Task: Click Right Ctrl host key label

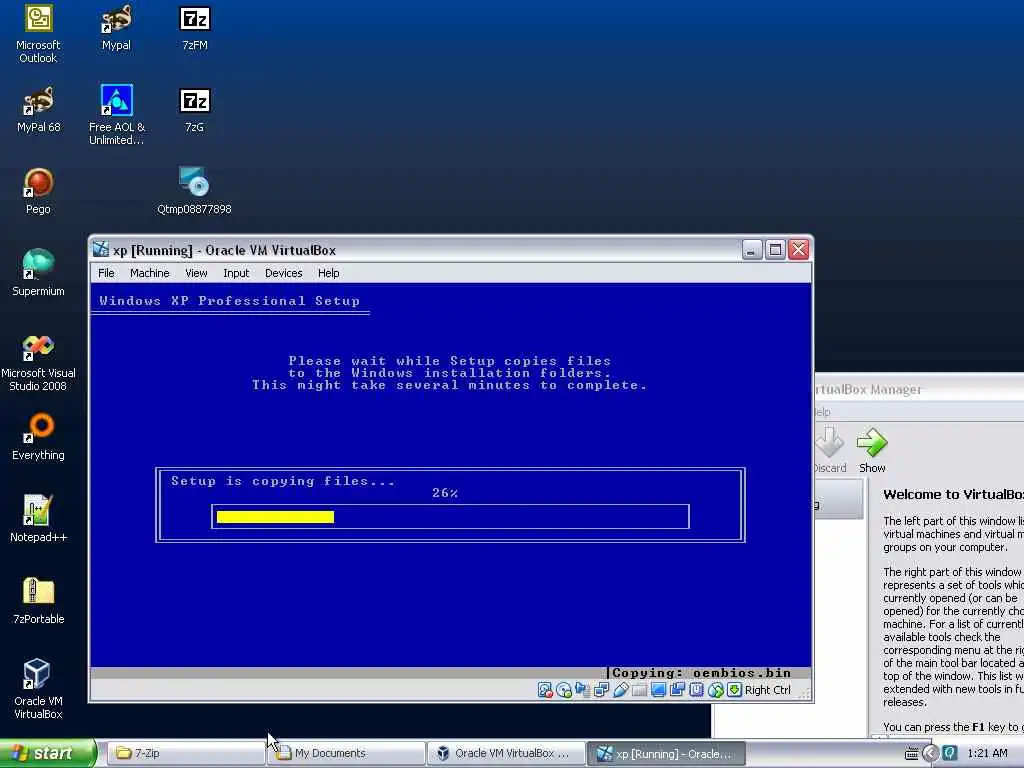Action: pos(767,690)
